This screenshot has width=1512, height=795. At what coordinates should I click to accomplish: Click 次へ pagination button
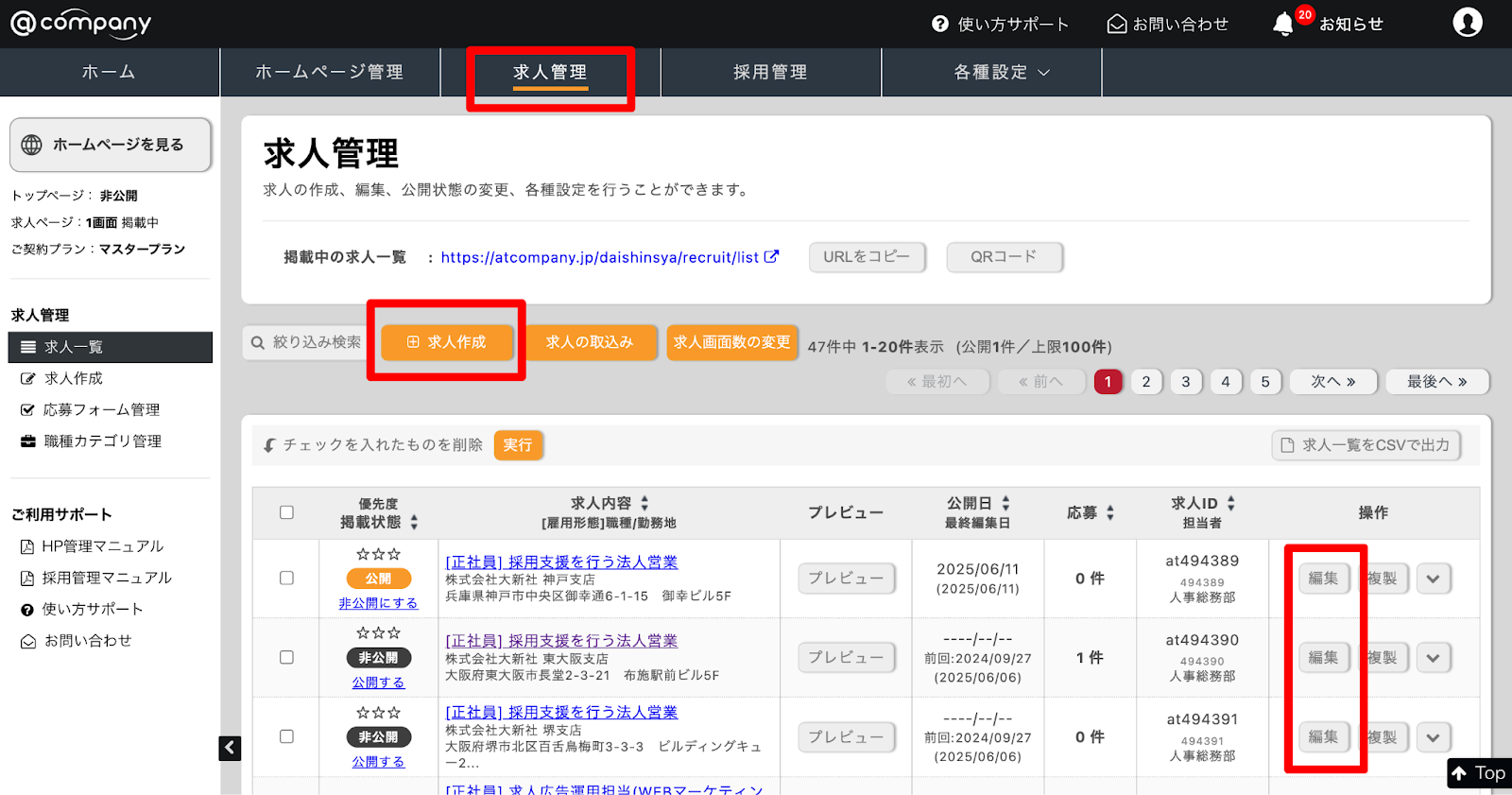click(x=1333, y=382)
